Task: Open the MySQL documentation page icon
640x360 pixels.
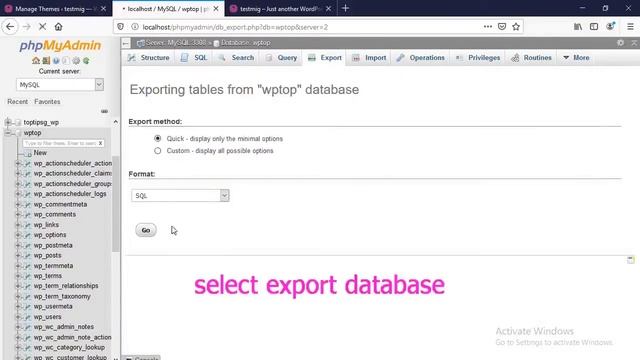Action: coord(66,61)
